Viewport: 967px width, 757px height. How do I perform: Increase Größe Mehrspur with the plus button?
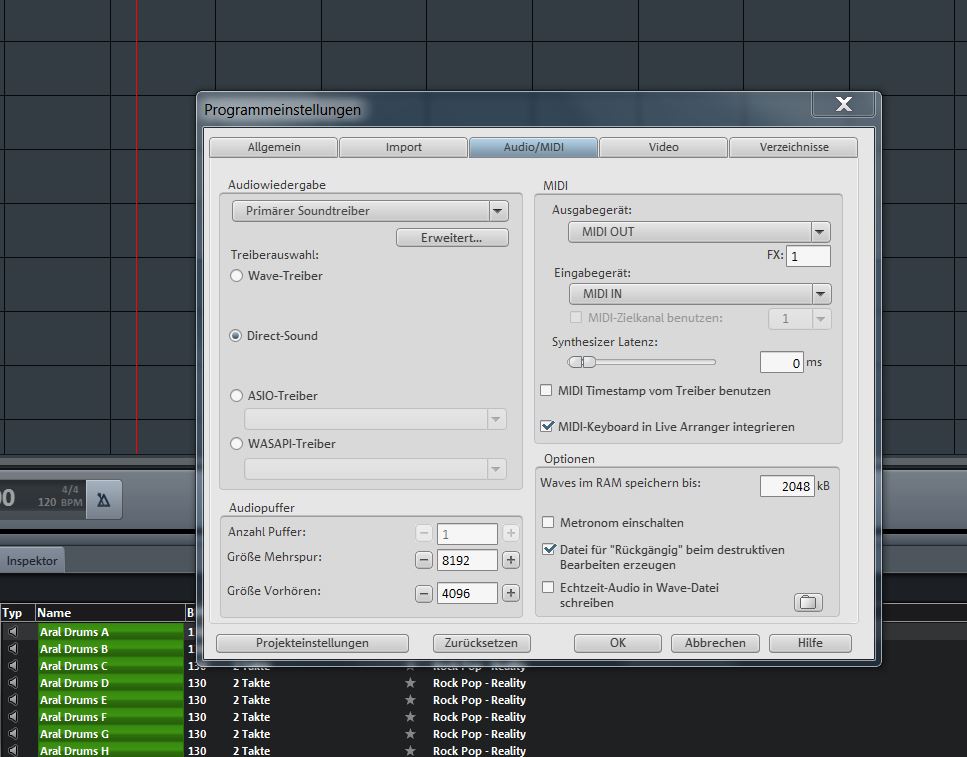[511, 561]
